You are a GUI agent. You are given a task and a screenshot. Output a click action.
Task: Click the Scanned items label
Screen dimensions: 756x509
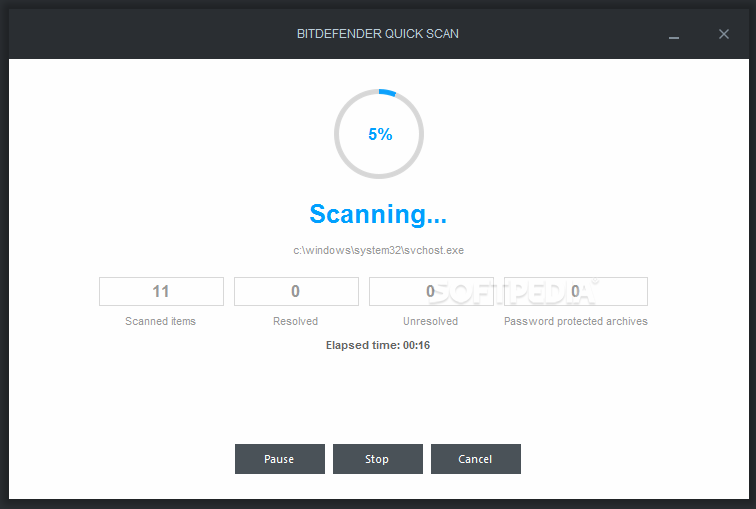161,321
